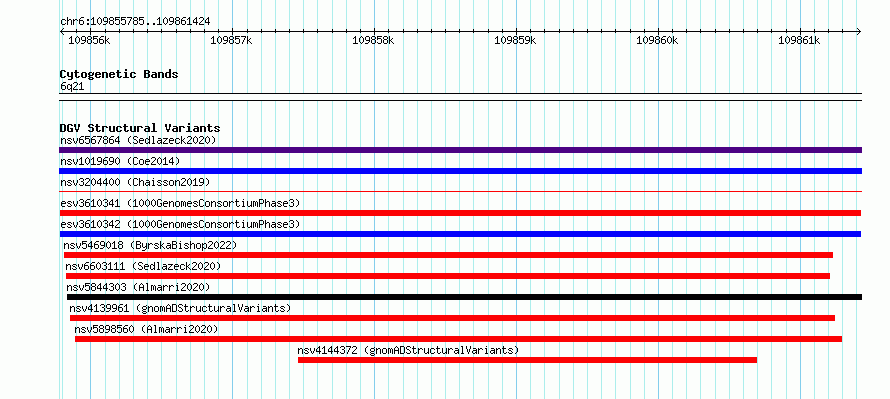The height and width of the screenshot is (399, 890).
Task: Open nsv4139961 (gnomADStructuralVariants) label
Action: coord(180,308)
